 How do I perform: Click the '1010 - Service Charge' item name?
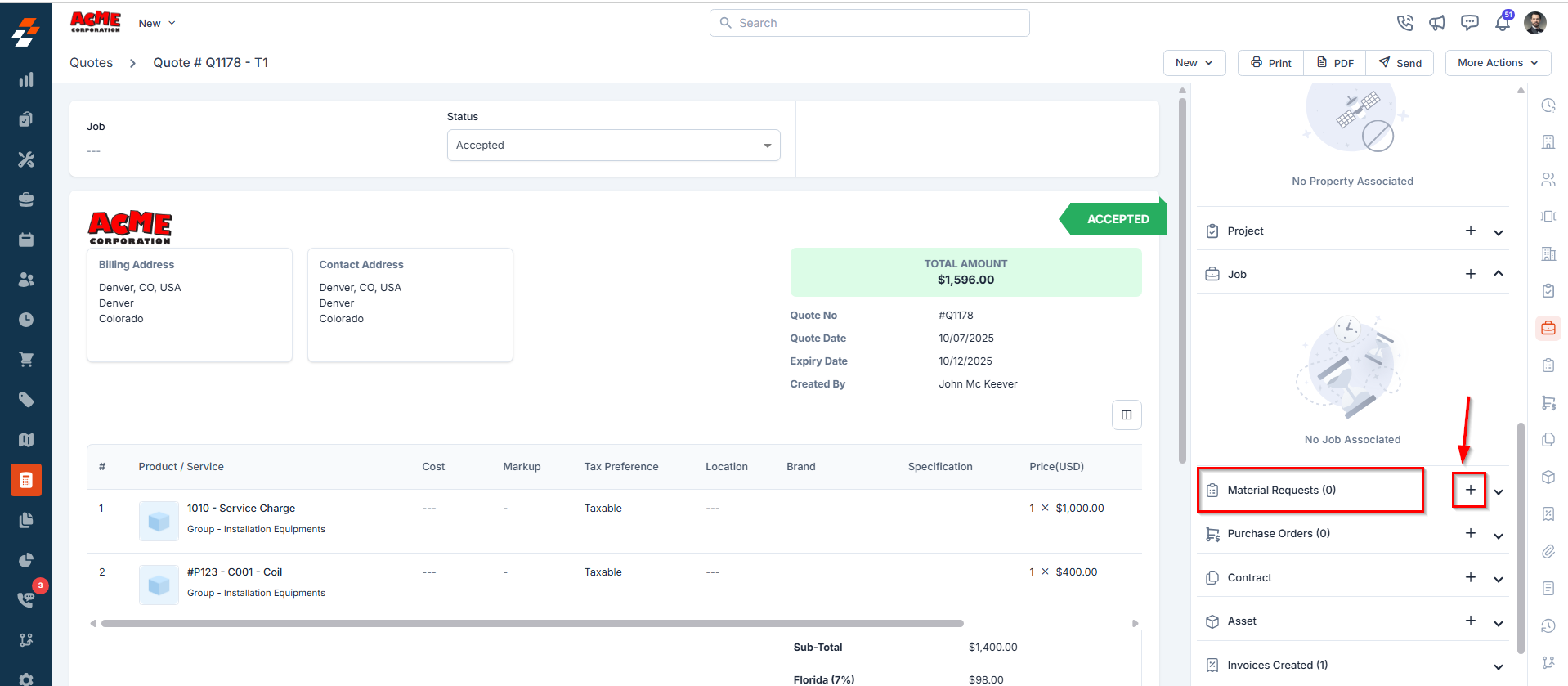[241, 508]
